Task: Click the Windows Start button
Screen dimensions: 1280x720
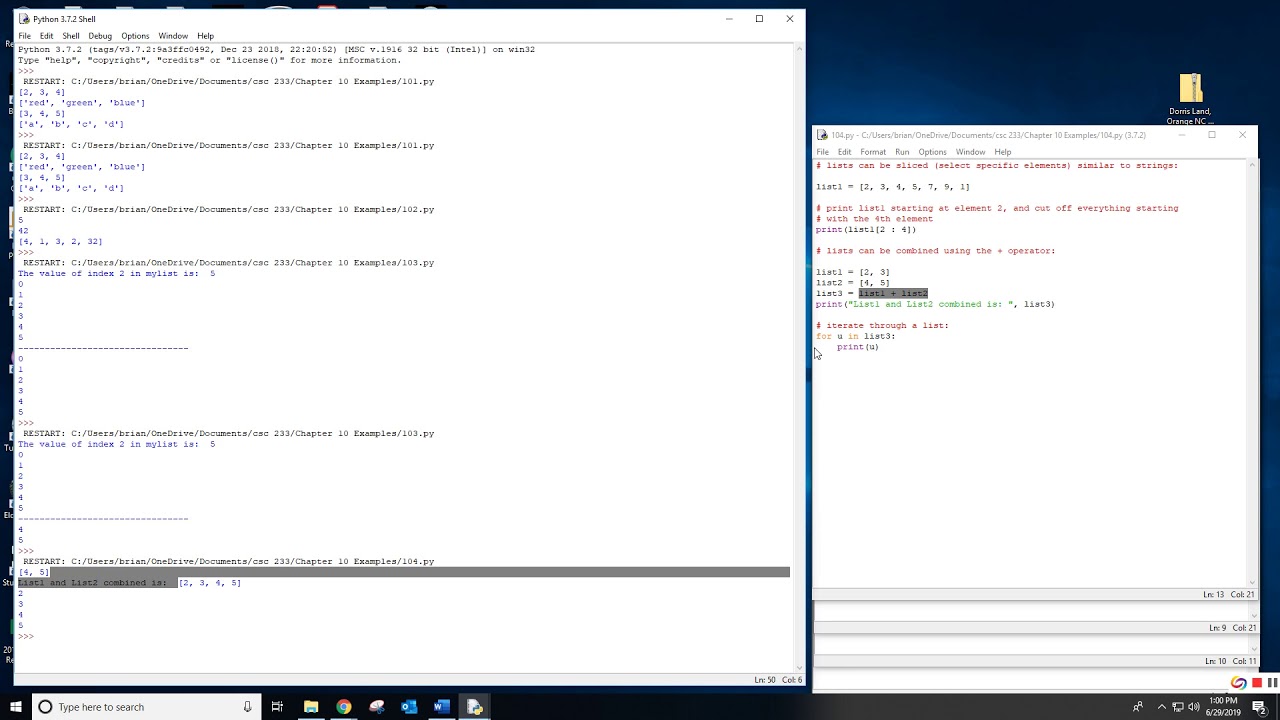Action: pos(16,707)
